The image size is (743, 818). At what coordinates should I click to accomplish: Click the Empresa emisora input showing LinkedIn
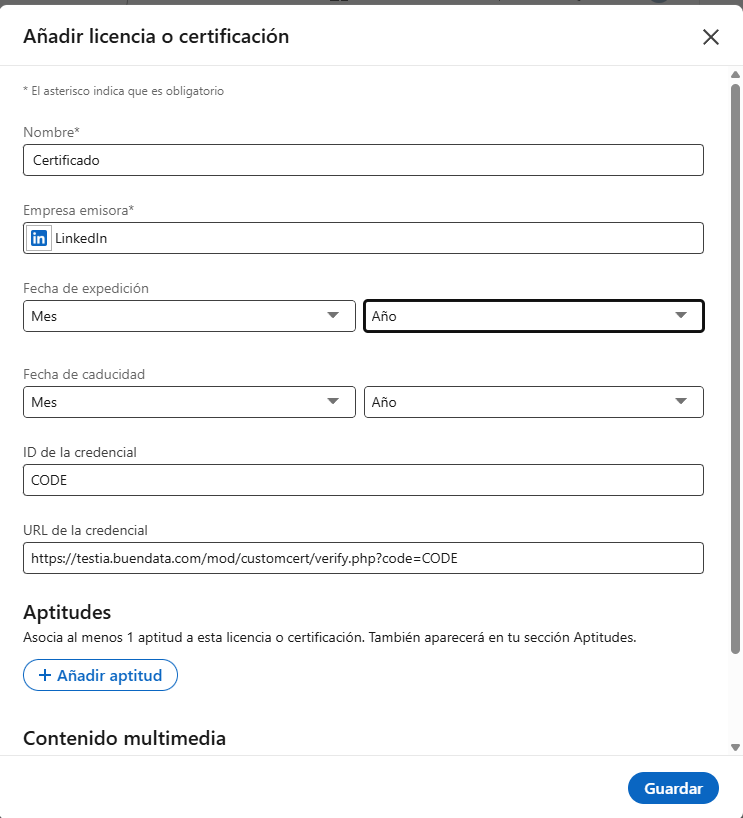click(x=363, y=238)
